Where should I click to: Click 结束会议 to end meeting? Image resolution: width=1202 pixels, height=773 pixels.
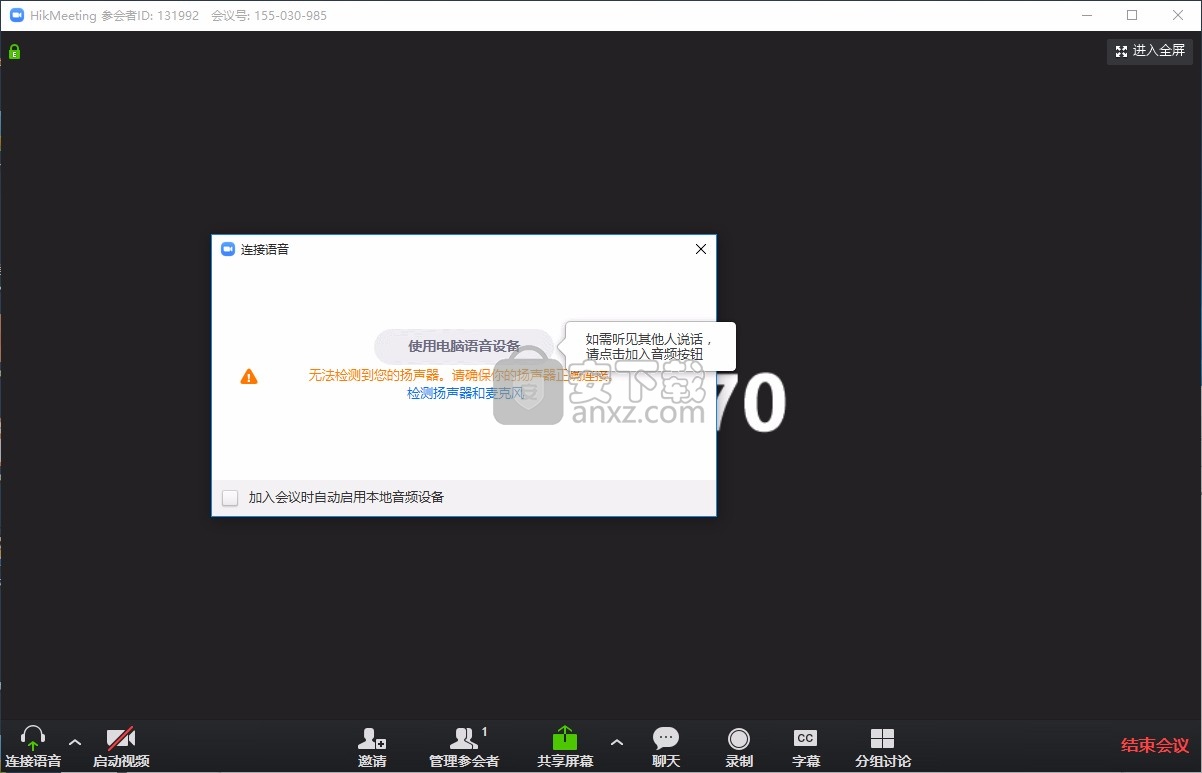coord(1155,745)
